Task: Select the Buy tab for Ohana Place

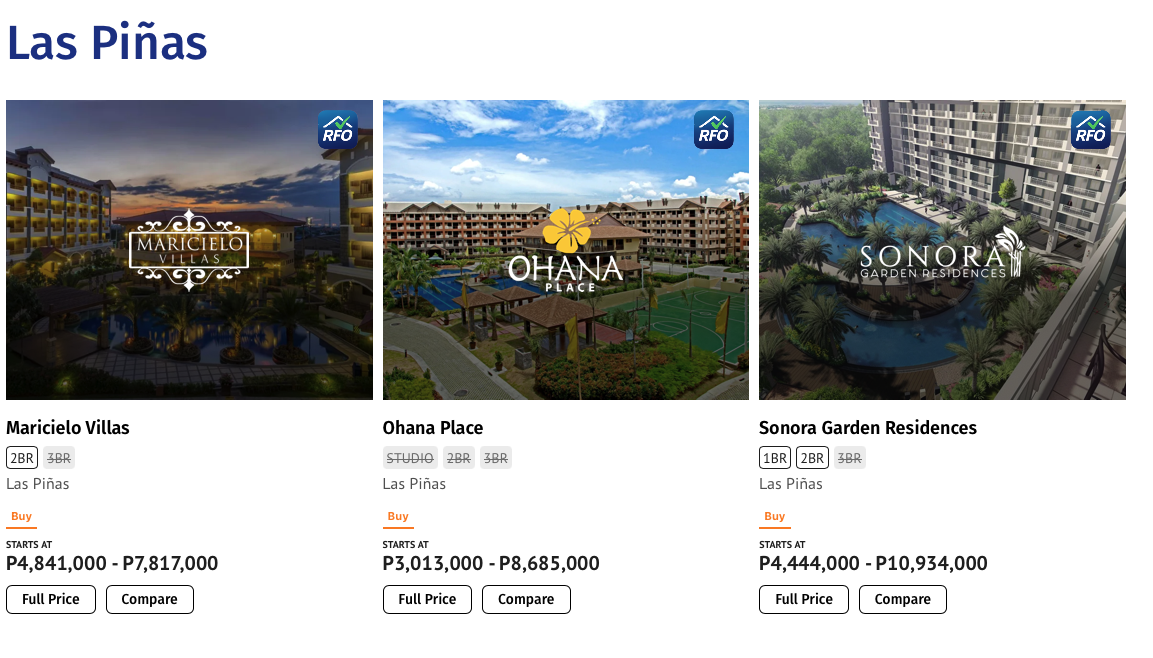Action: click(x=398, y=517)
